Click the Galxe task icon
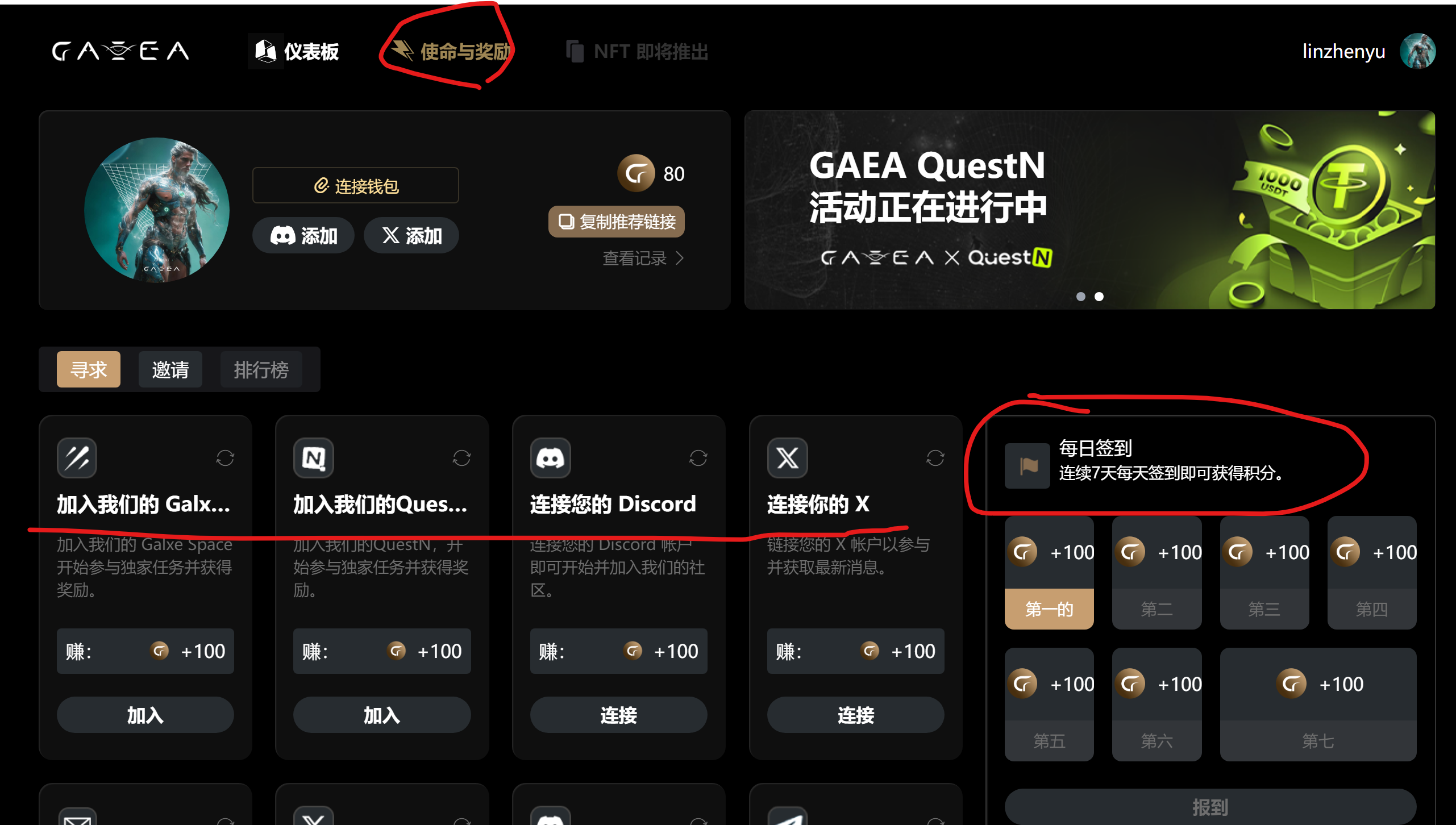The width and height of the screenshot is (1456, 825). pos(77,457)
